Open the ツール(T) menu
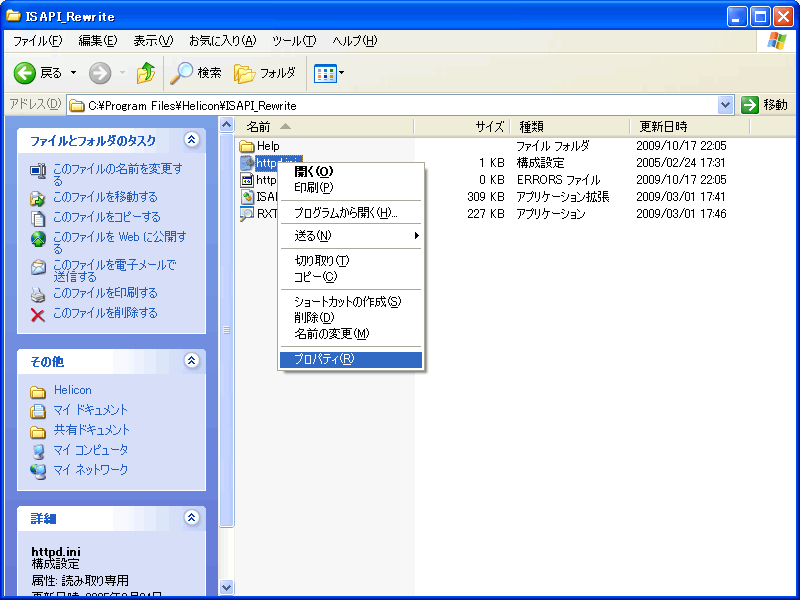 click(x=294, y=41)
